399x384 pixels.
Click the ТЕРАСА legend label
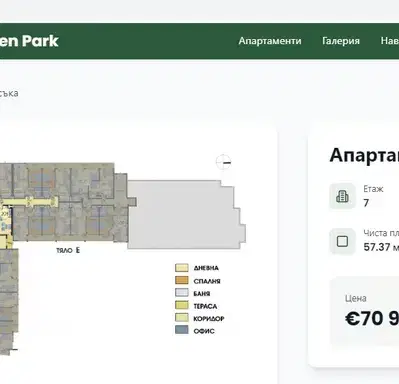[205, 306]
